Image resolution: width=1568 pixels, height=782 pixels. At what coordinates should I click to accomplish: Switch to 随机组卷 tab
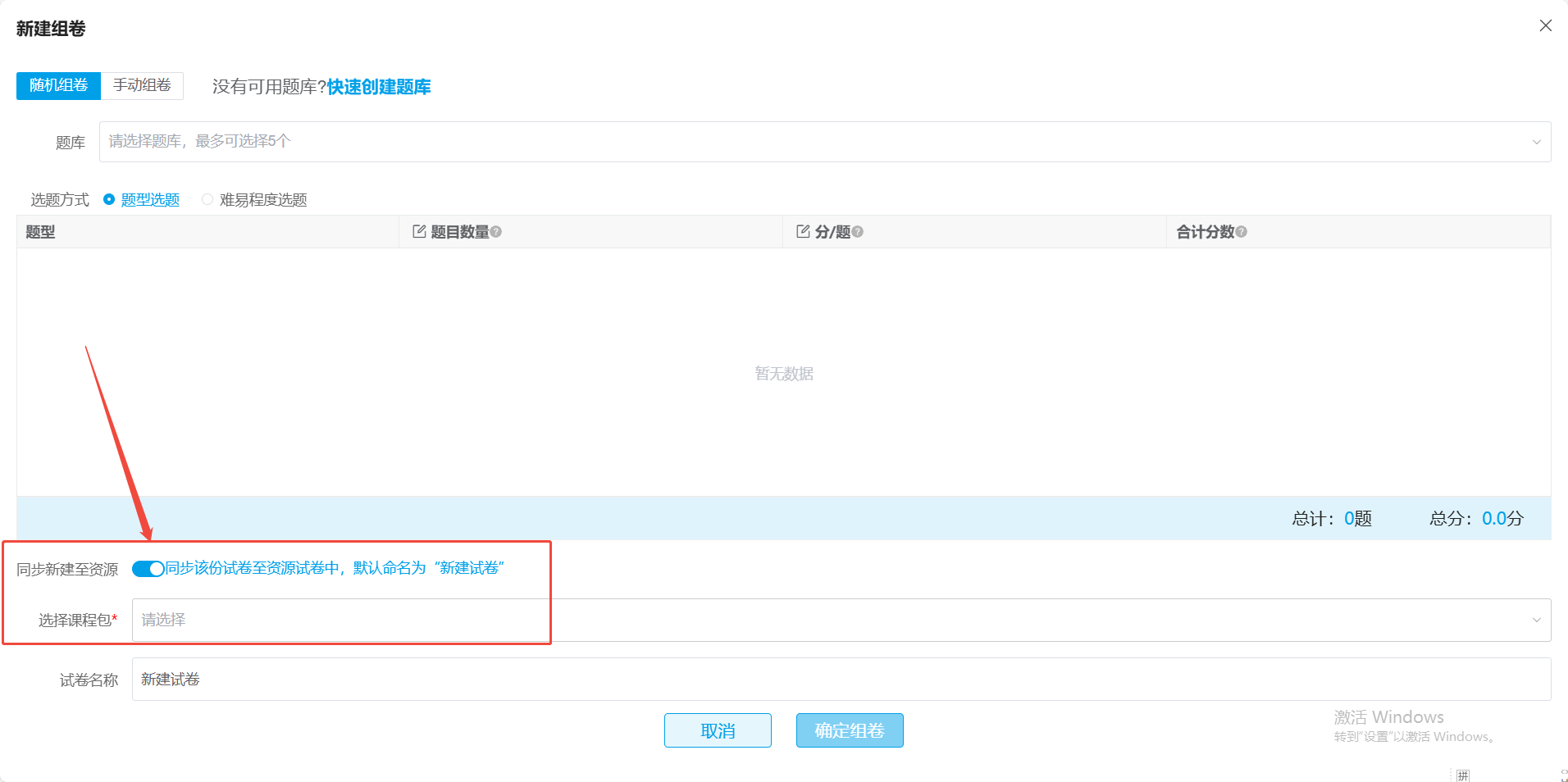coord(58,85)
